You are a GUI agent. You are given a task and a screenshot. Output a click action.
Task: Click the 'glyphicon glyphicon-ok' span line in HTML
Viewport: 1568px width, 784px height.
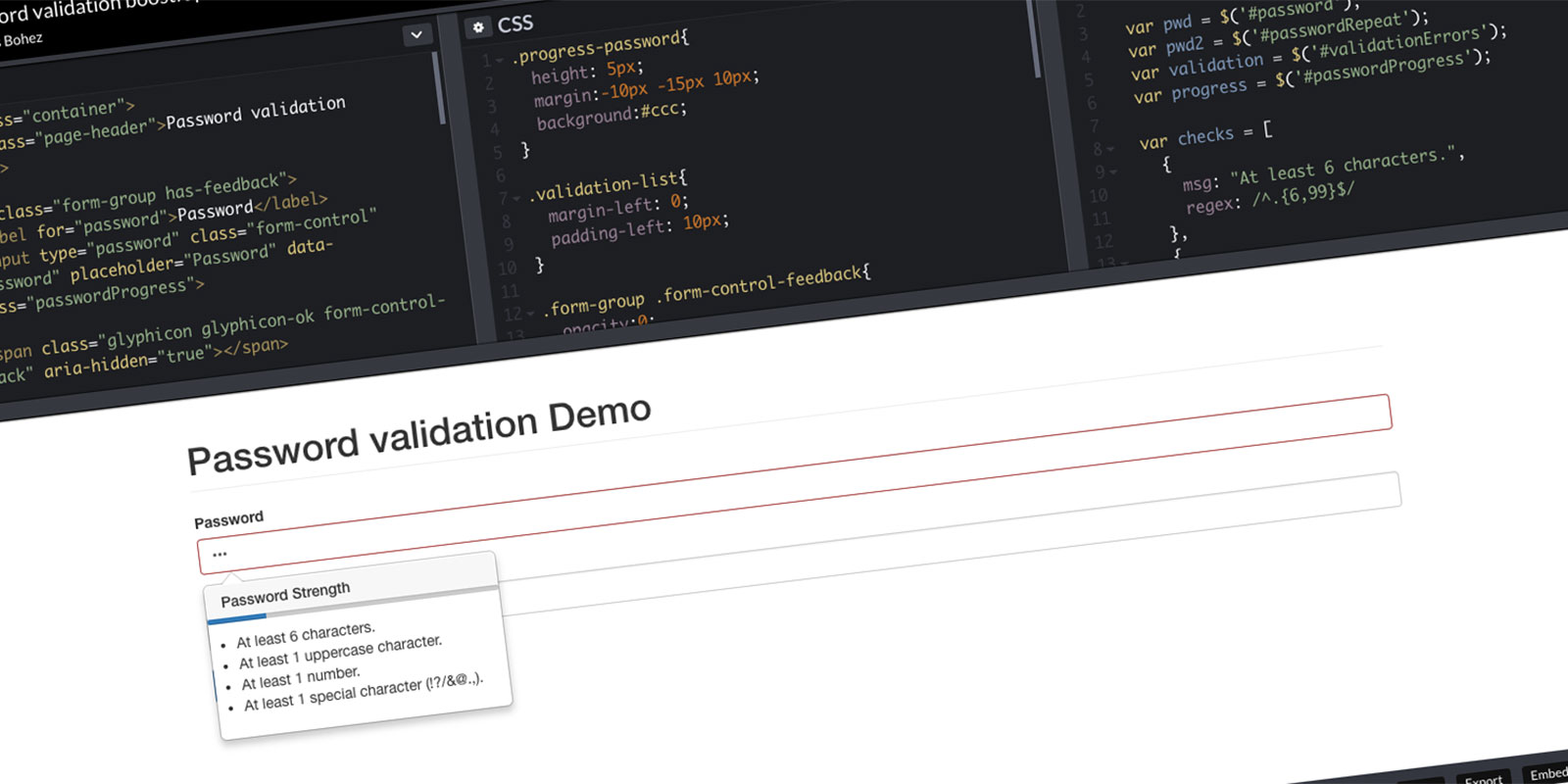click(x=222, y=326)
